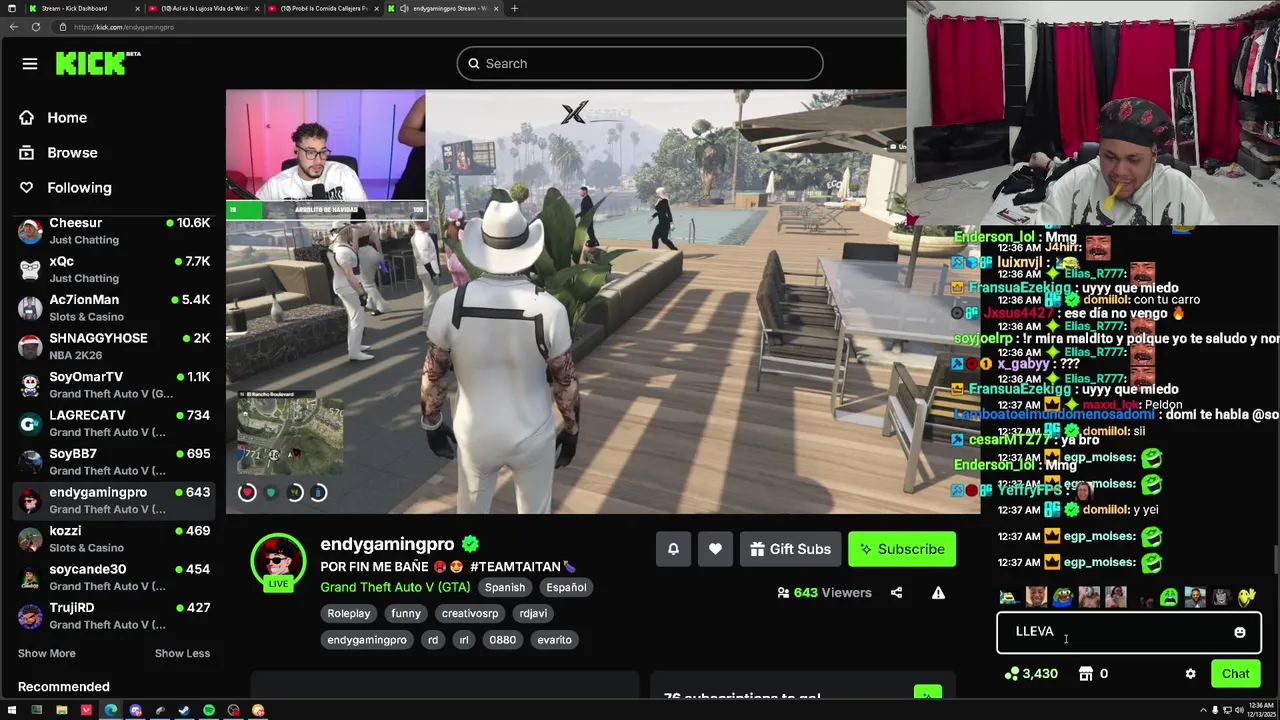1280x720 pixels.
Task: Click the endygamingpro live avatar
Action: coord(278,562)
